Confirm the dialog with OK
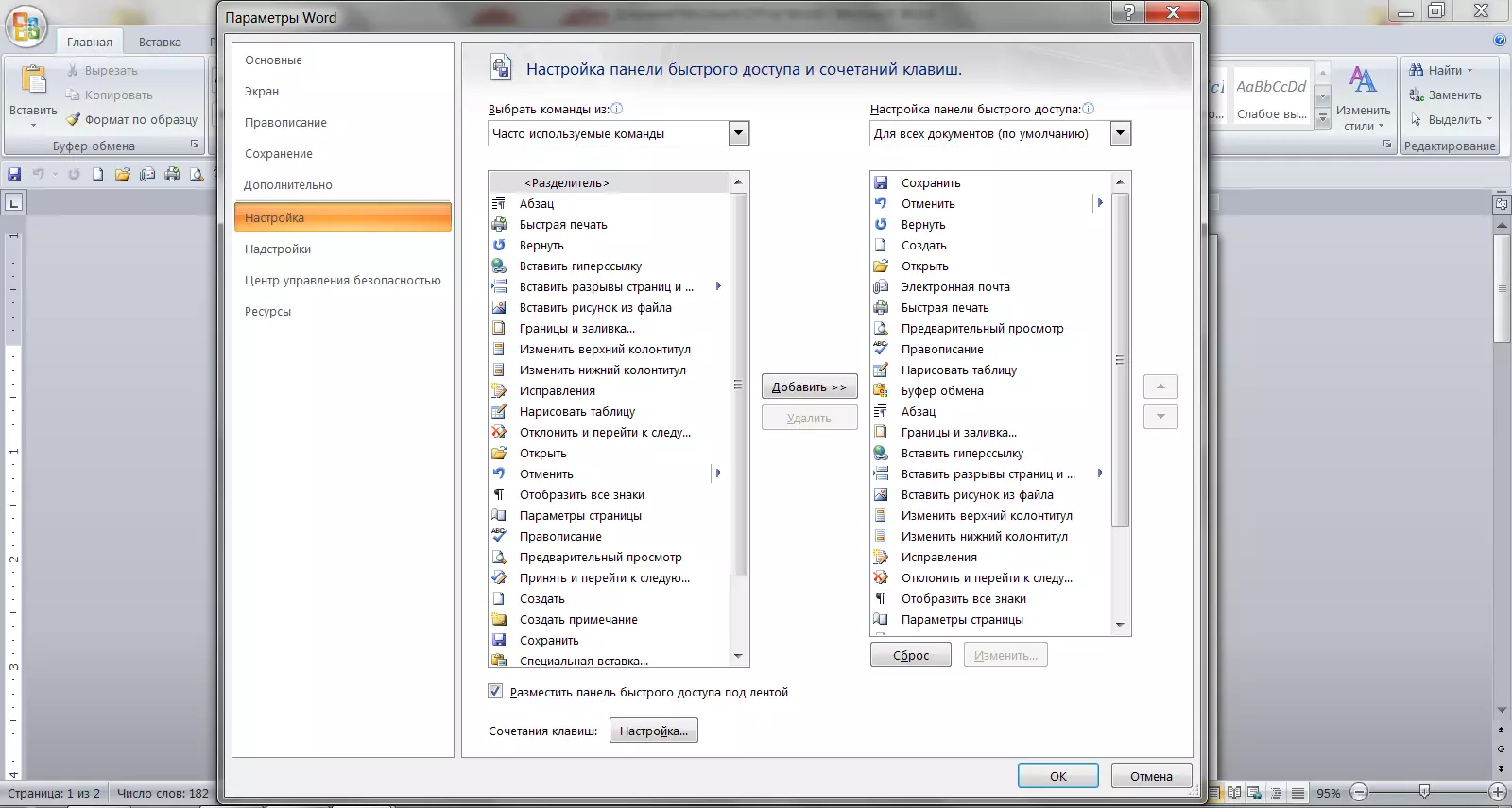The height and width of the screenshot is (808, 1512). coord(1058,776)
